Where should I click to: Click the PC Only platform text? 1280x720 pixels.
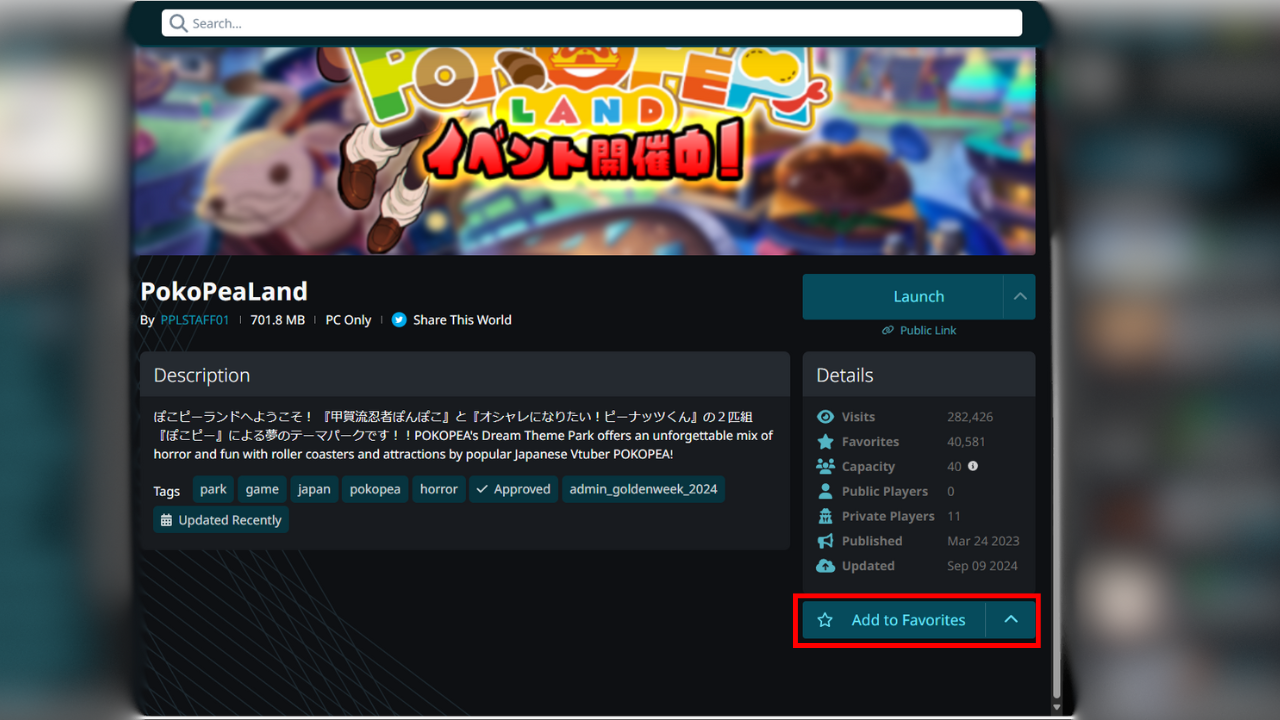coord(348,320)
